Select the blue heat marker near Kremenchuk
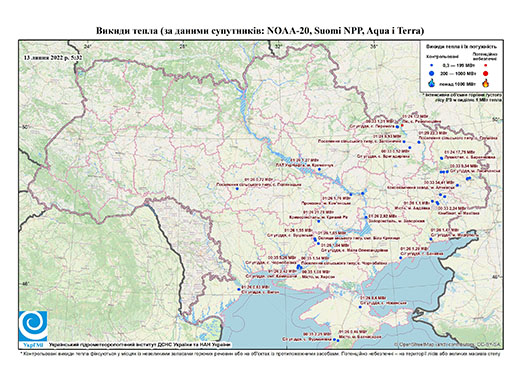The height and width of the screenshot is (368, 520). click(319, 169)
